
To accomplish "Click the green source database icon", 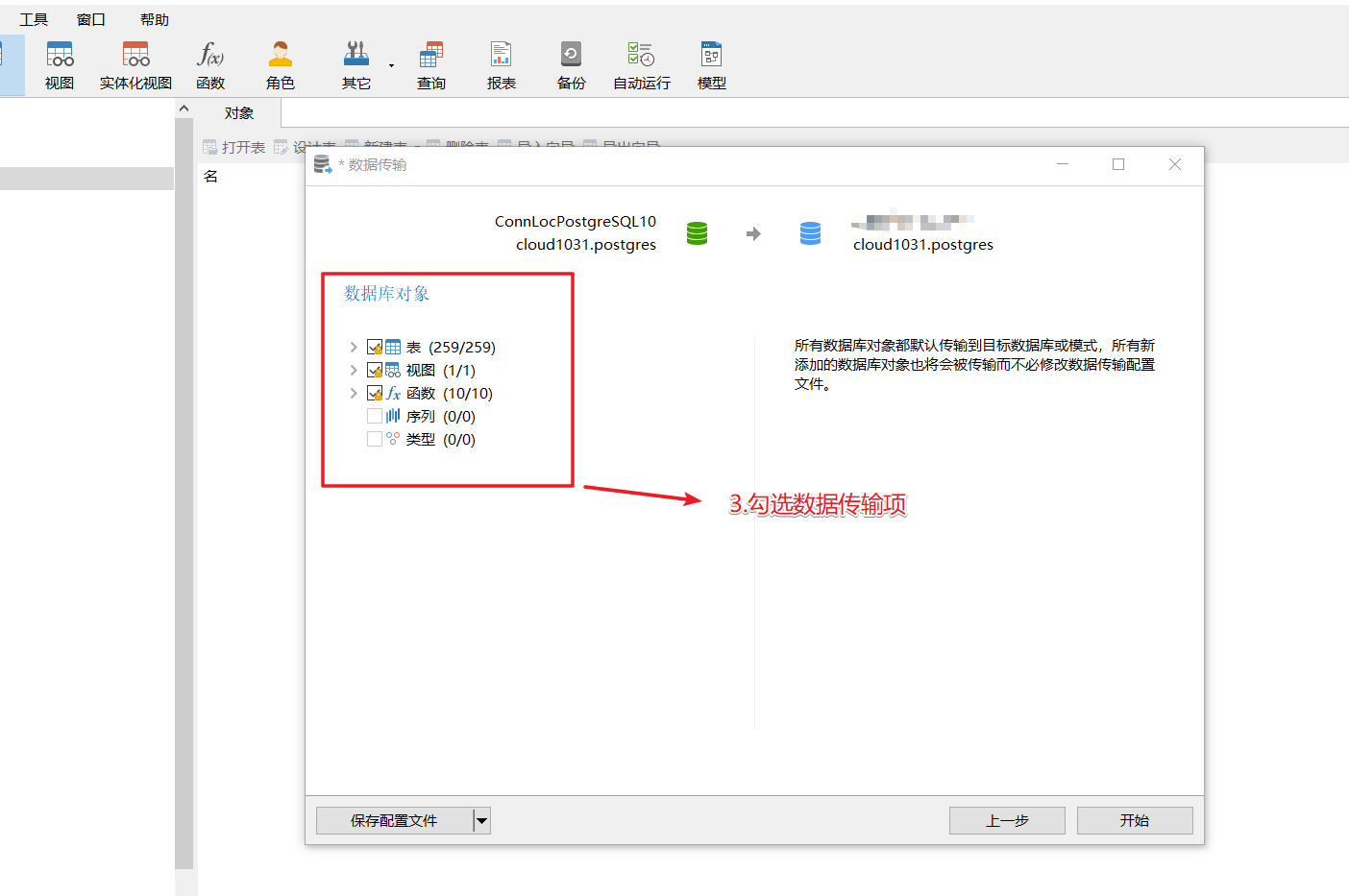I will click(x=698, y=233).
